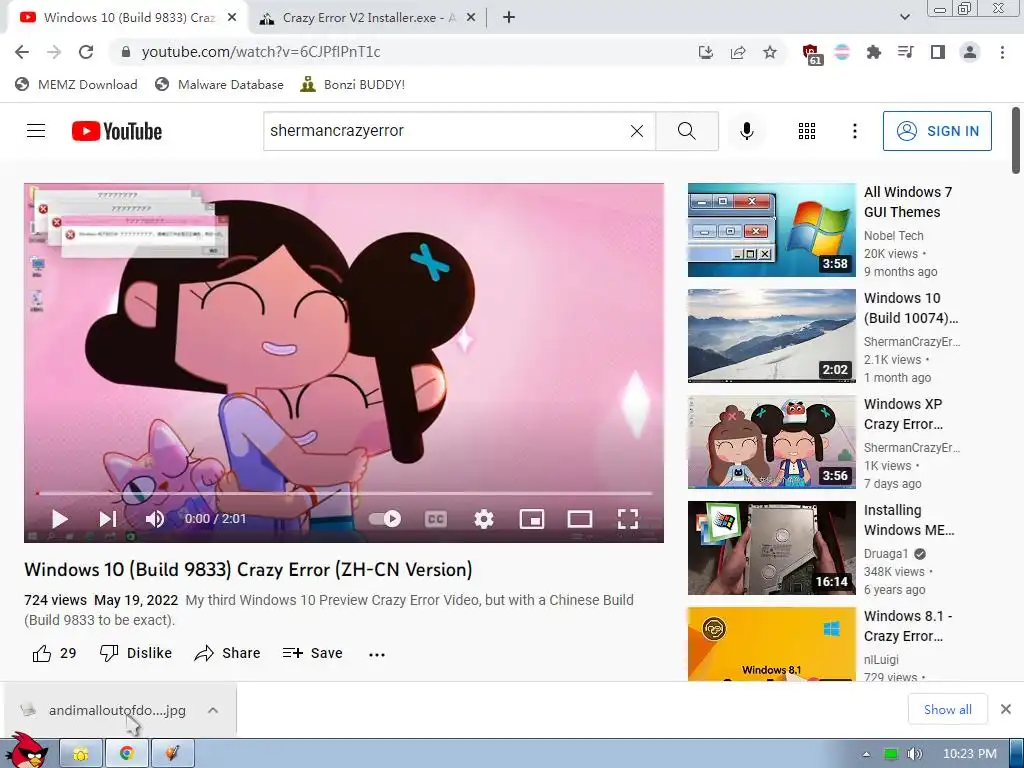The width and height of the screenshot is (1024, 768).
Task: Open the Angry Birds start button
Action: [x=27, y=751]
